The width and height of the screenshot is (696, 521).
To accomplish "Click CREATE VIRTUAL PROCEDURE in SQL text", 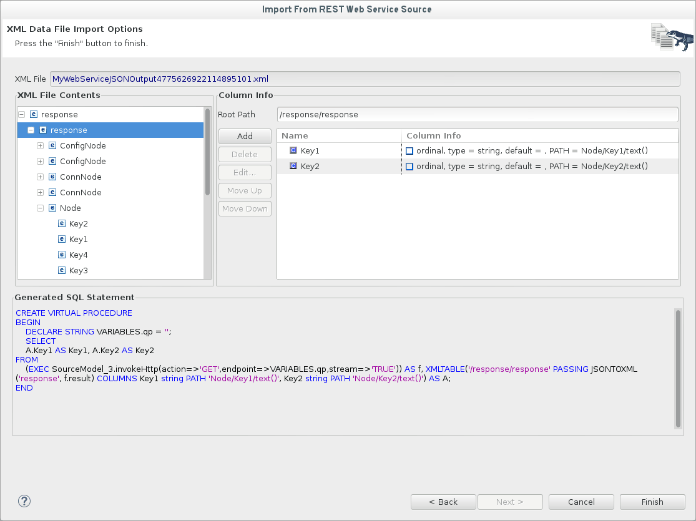I will (74, 313).
